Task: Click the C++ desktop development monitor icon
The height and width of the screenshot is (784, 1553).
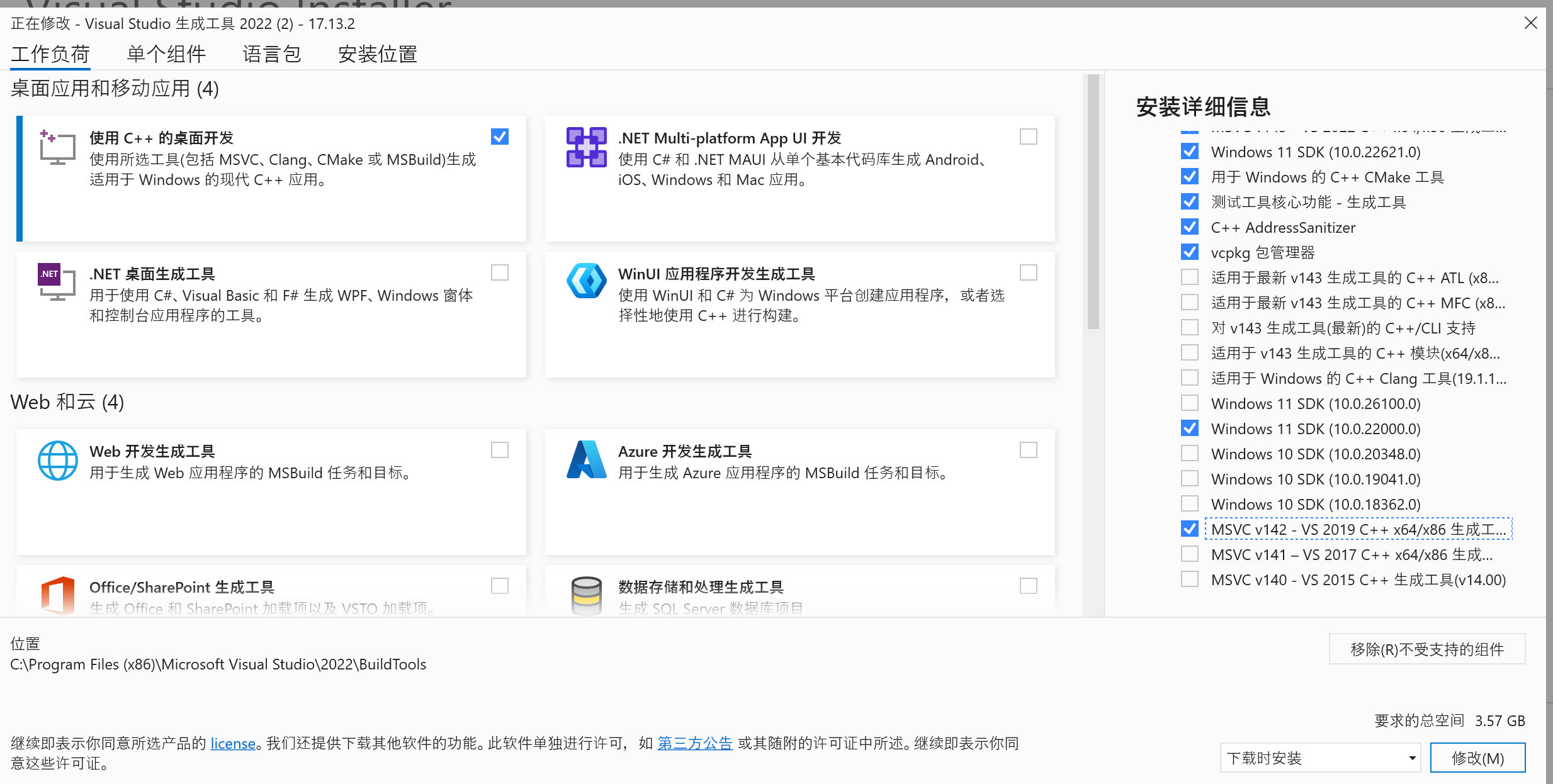Action: pyautogui.click(x=57, y=147)
